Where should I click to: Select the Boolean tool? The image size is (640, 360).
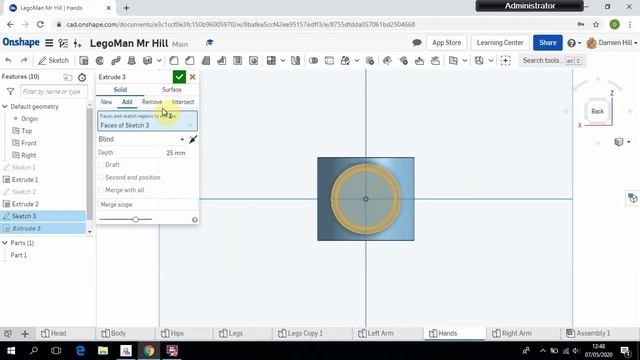pos(313,60)
